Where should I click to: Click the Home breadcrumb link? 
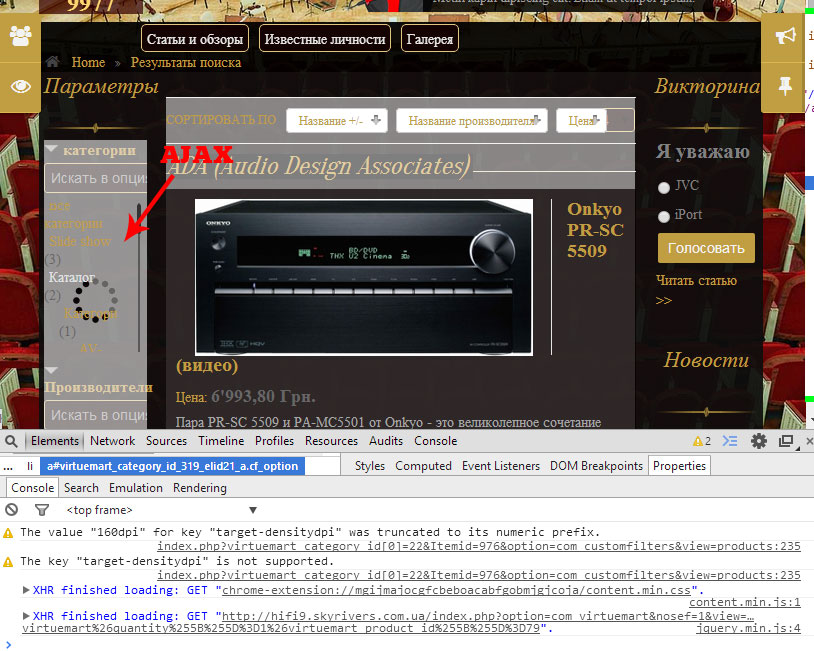coord(88,62)
